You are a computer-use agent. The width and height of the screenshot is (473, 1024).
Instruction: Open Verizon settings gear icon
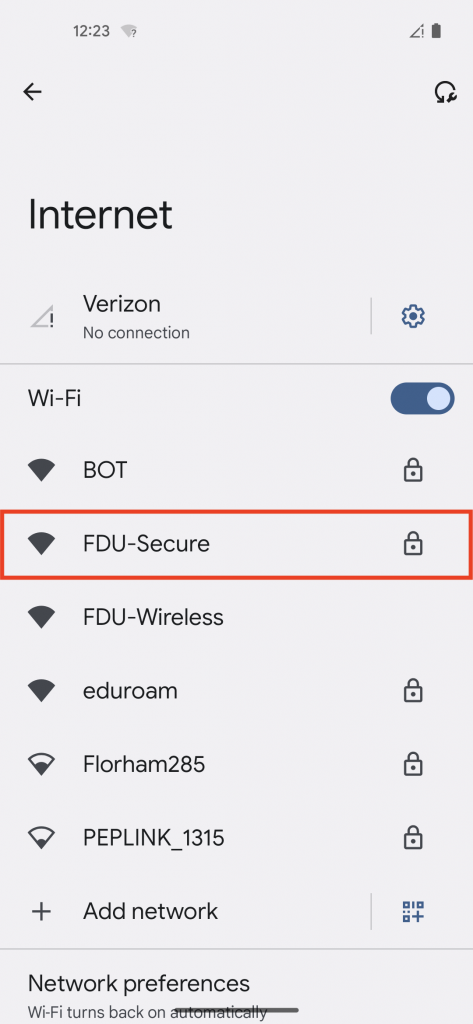(x=413, y=317)
